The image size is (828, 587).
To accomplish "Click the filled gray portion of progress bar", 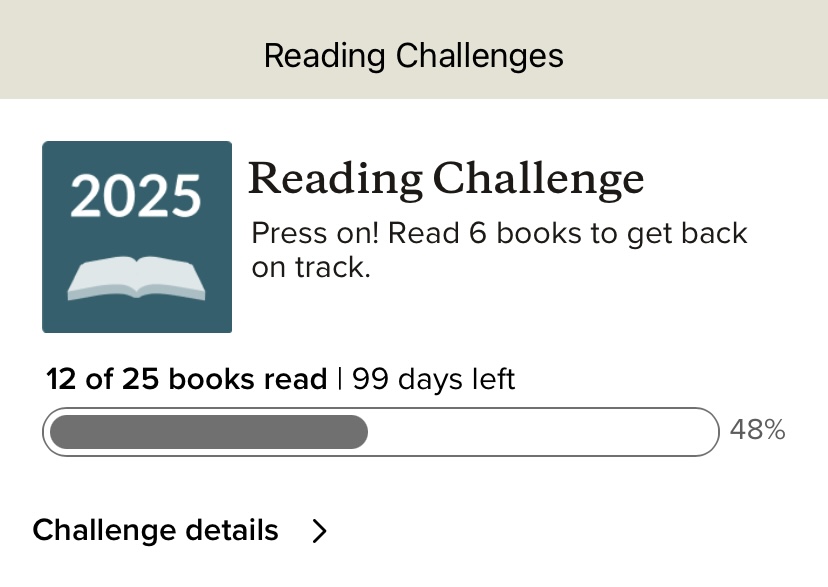I will click(x=208, y=432).
